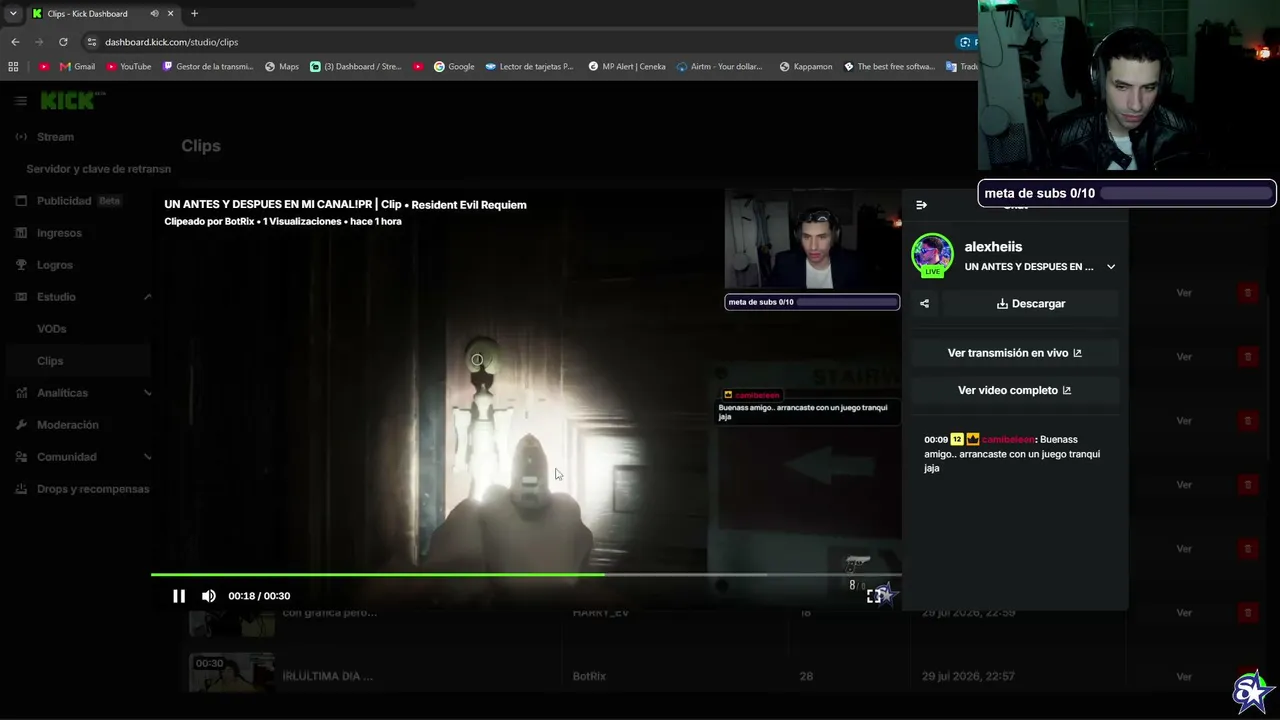Open the Kick sidebar hamburger menu

(20, 101)
